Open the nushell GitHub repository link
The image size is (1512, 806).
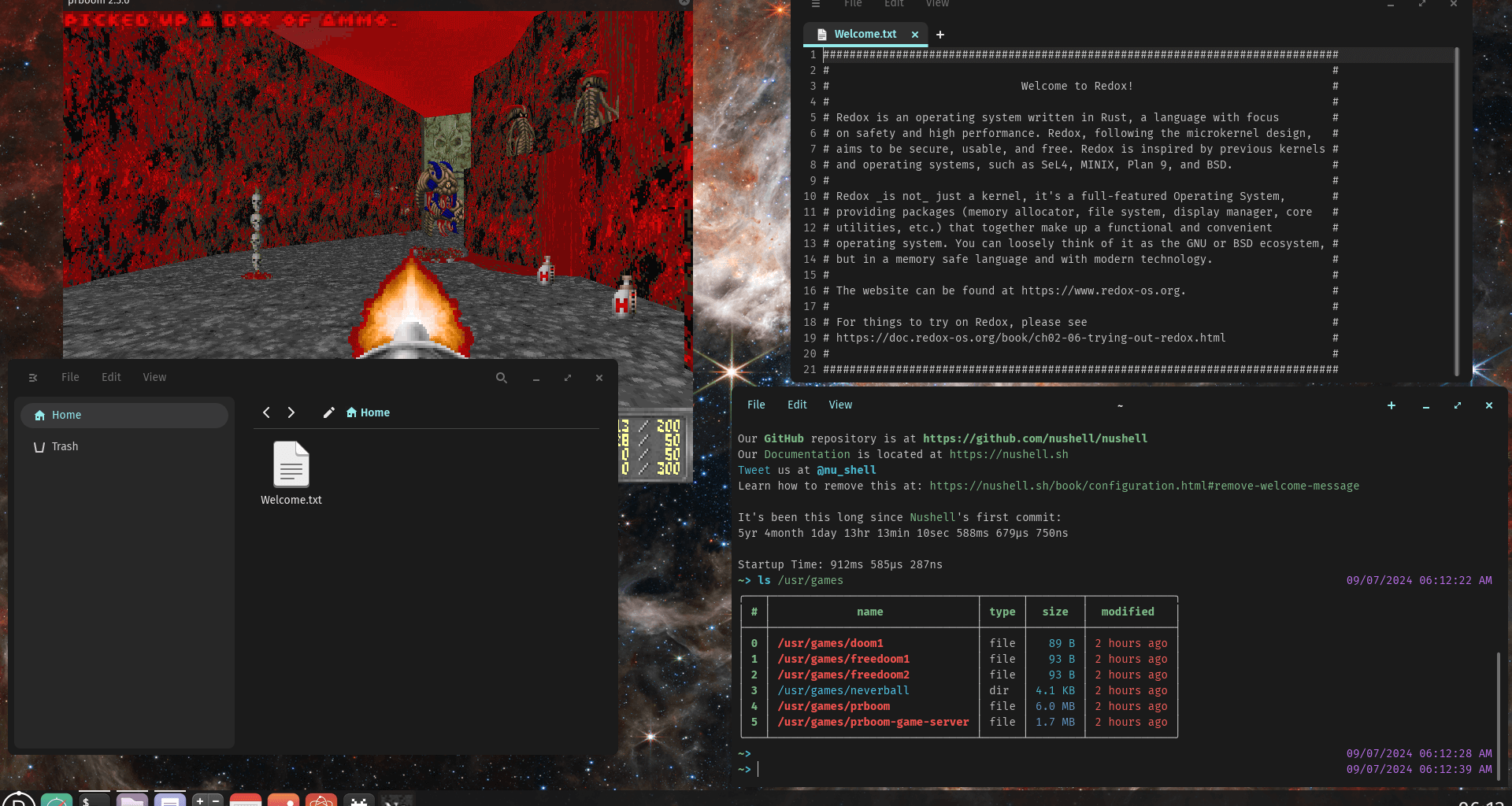pyautogui.click(x=1035, y=438)
